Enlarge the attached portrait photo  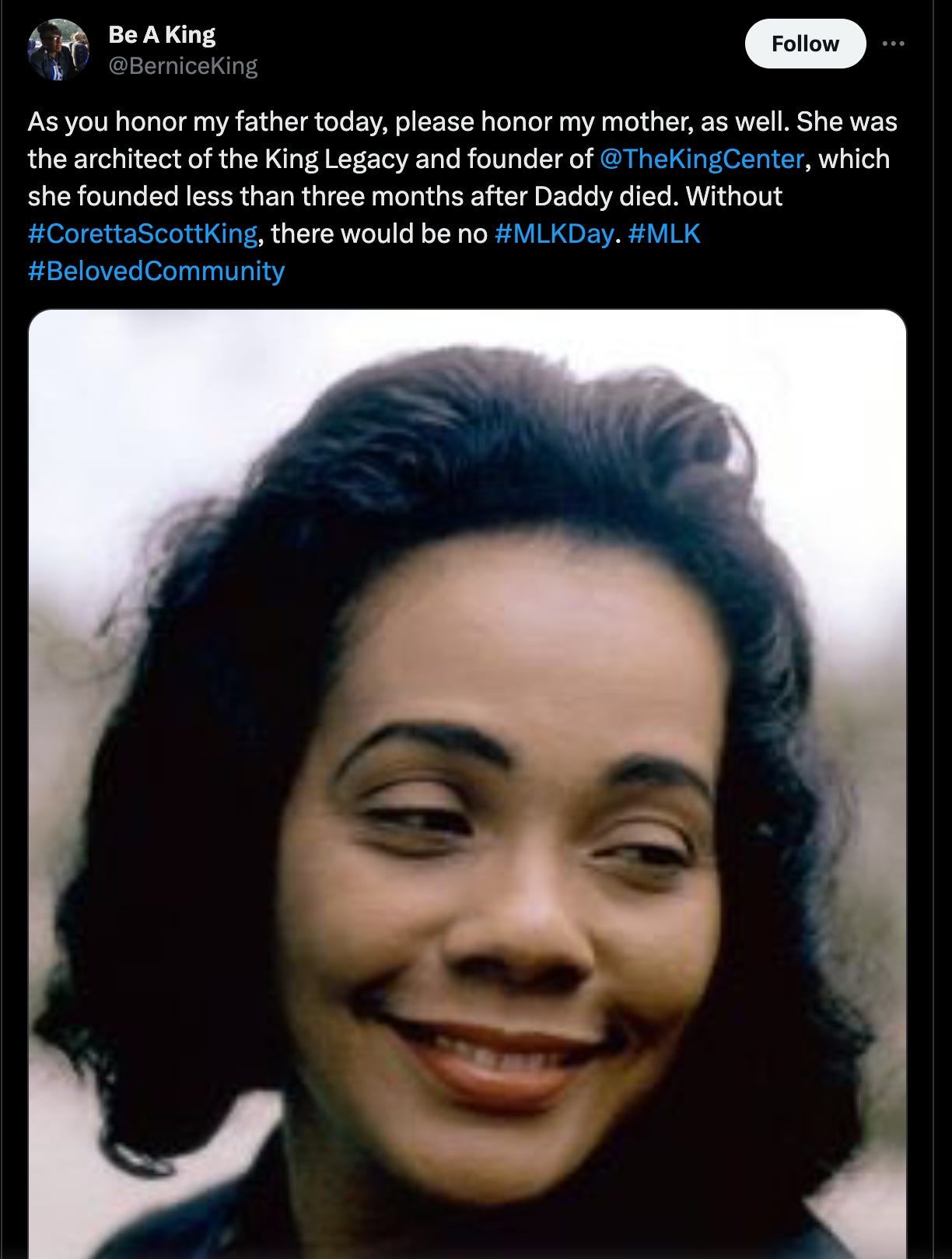tap(467, 784)
